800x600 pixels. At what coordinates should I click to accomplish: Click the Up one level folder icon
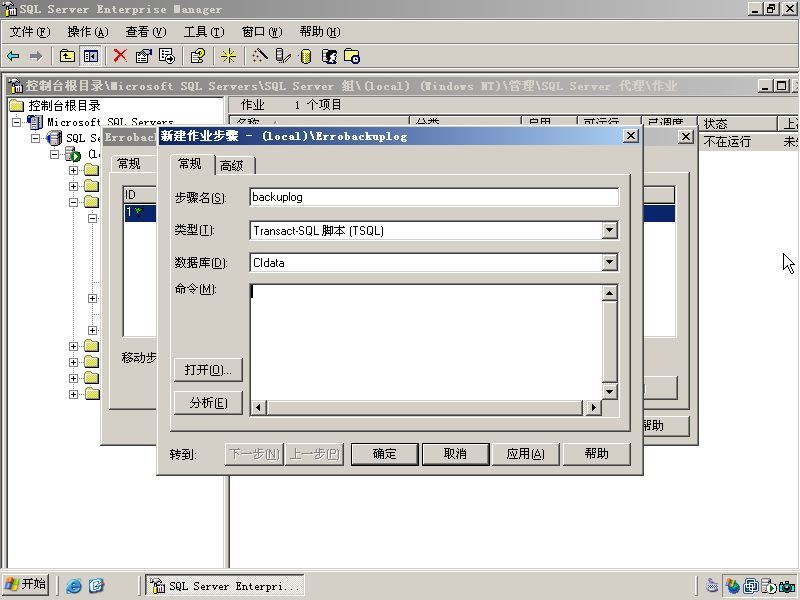click(67, 56)
